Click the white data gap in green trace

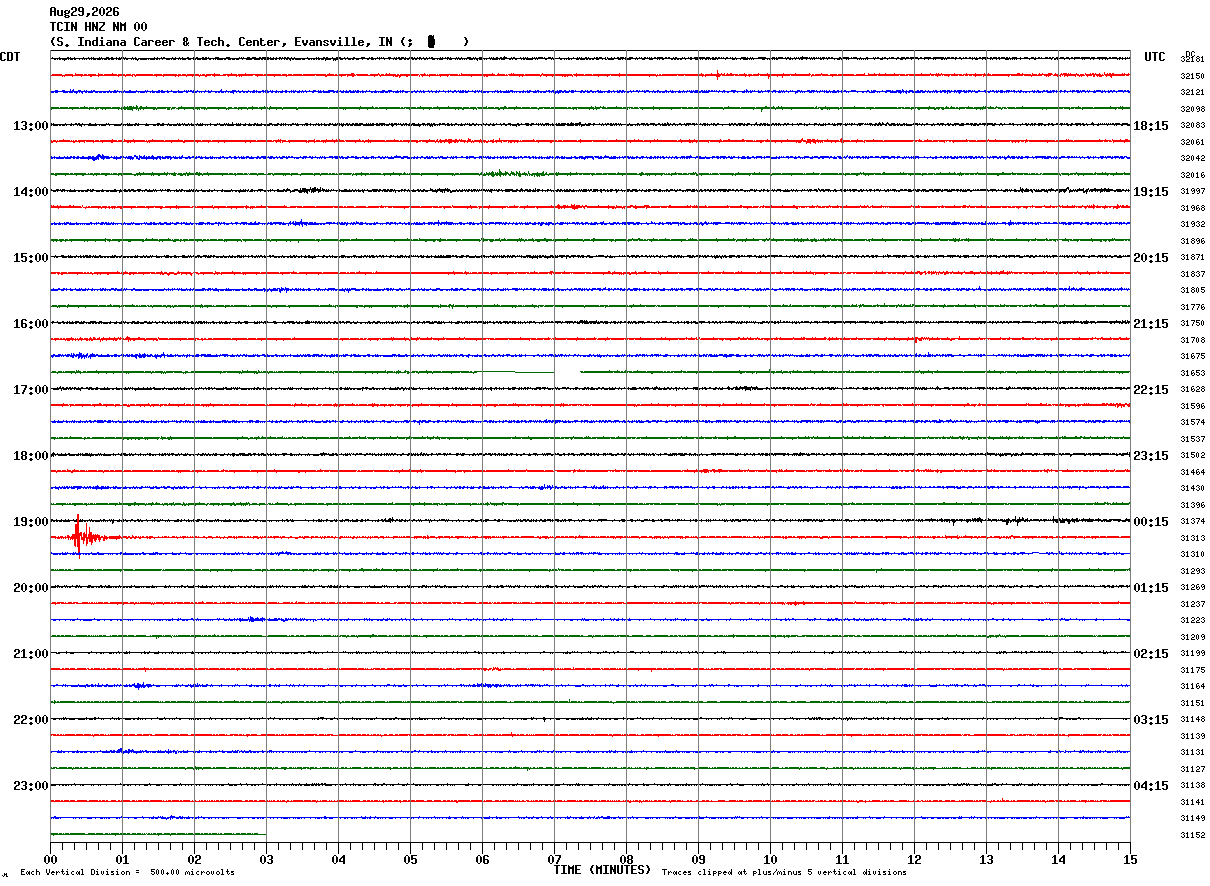click(x=567, y=372)
